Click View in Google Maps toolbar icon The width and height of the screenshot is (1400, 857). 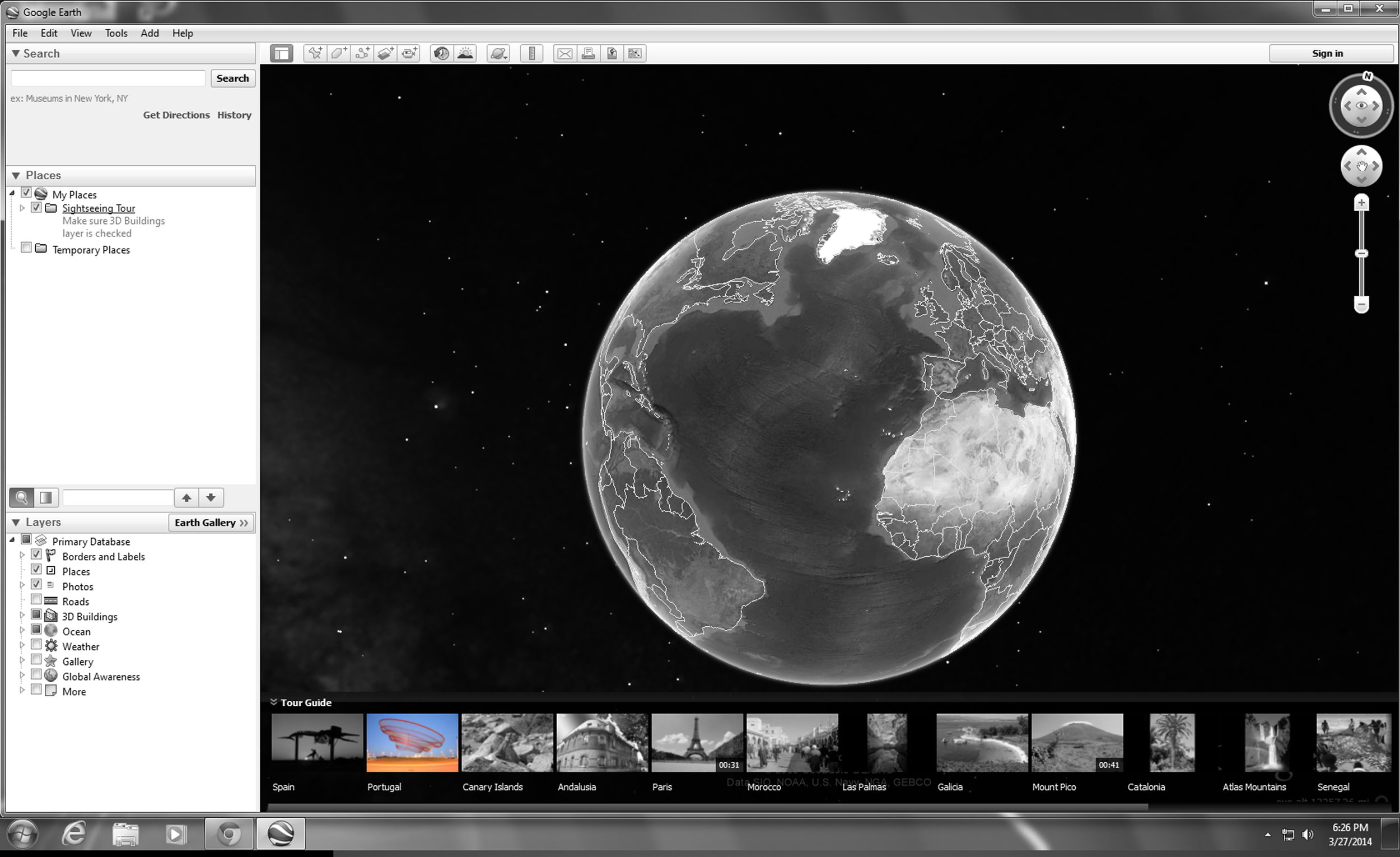coord(635,53)
